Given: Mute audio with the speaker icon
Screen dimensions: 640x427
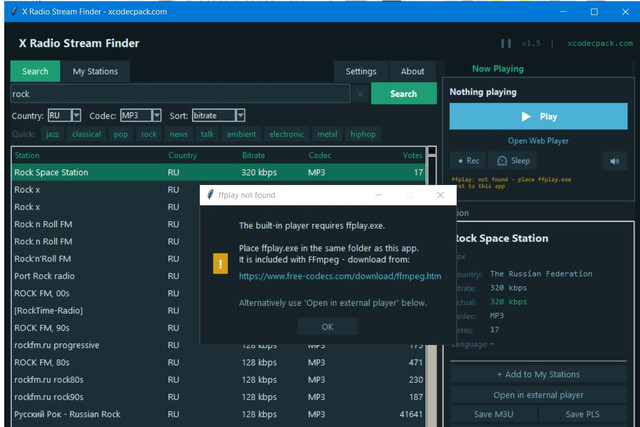Looking at the screenshot, I should click(x=614, y=161).
